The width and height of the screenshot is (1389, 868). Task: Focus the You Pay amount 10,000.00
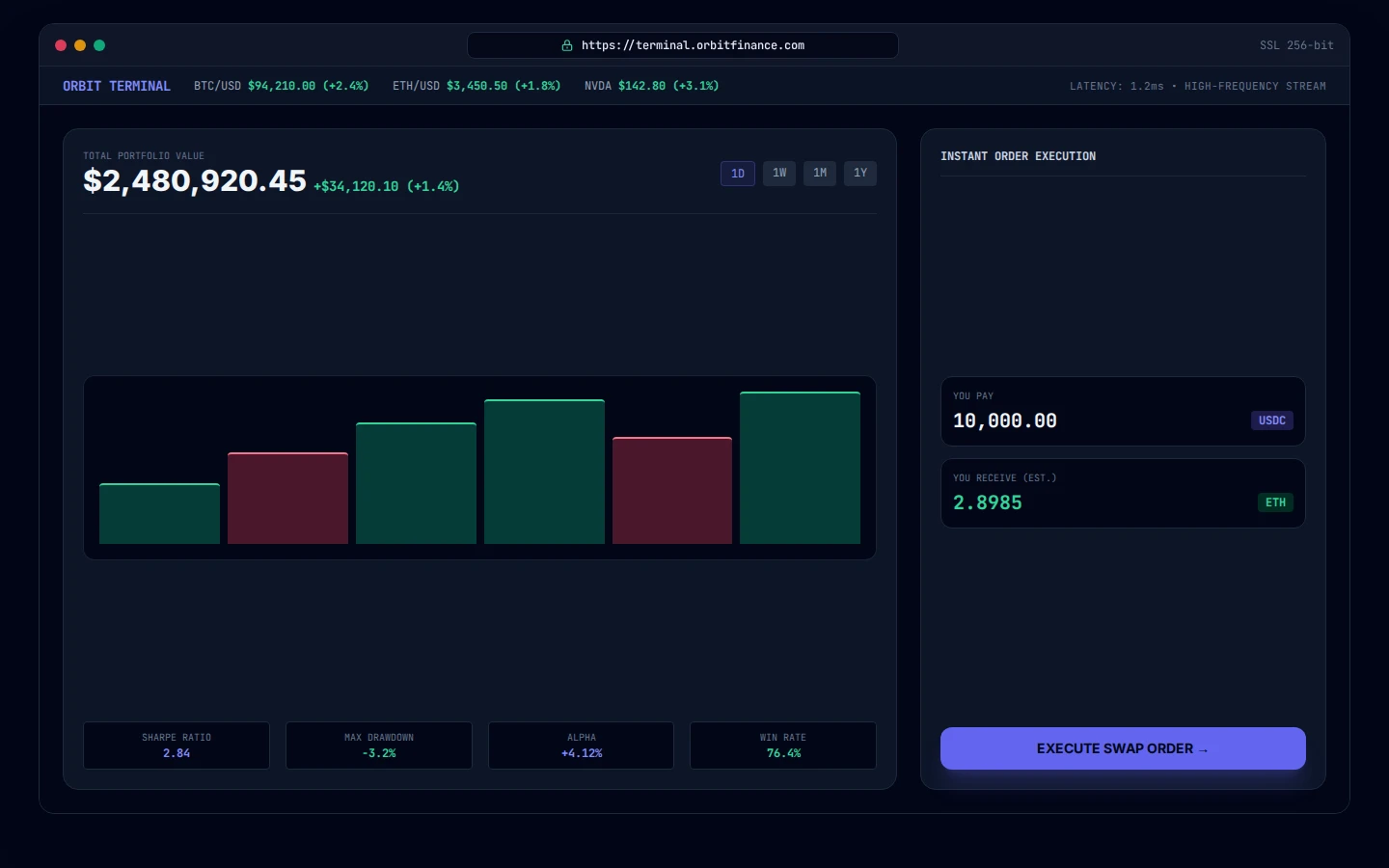[x=1005, y=420]
